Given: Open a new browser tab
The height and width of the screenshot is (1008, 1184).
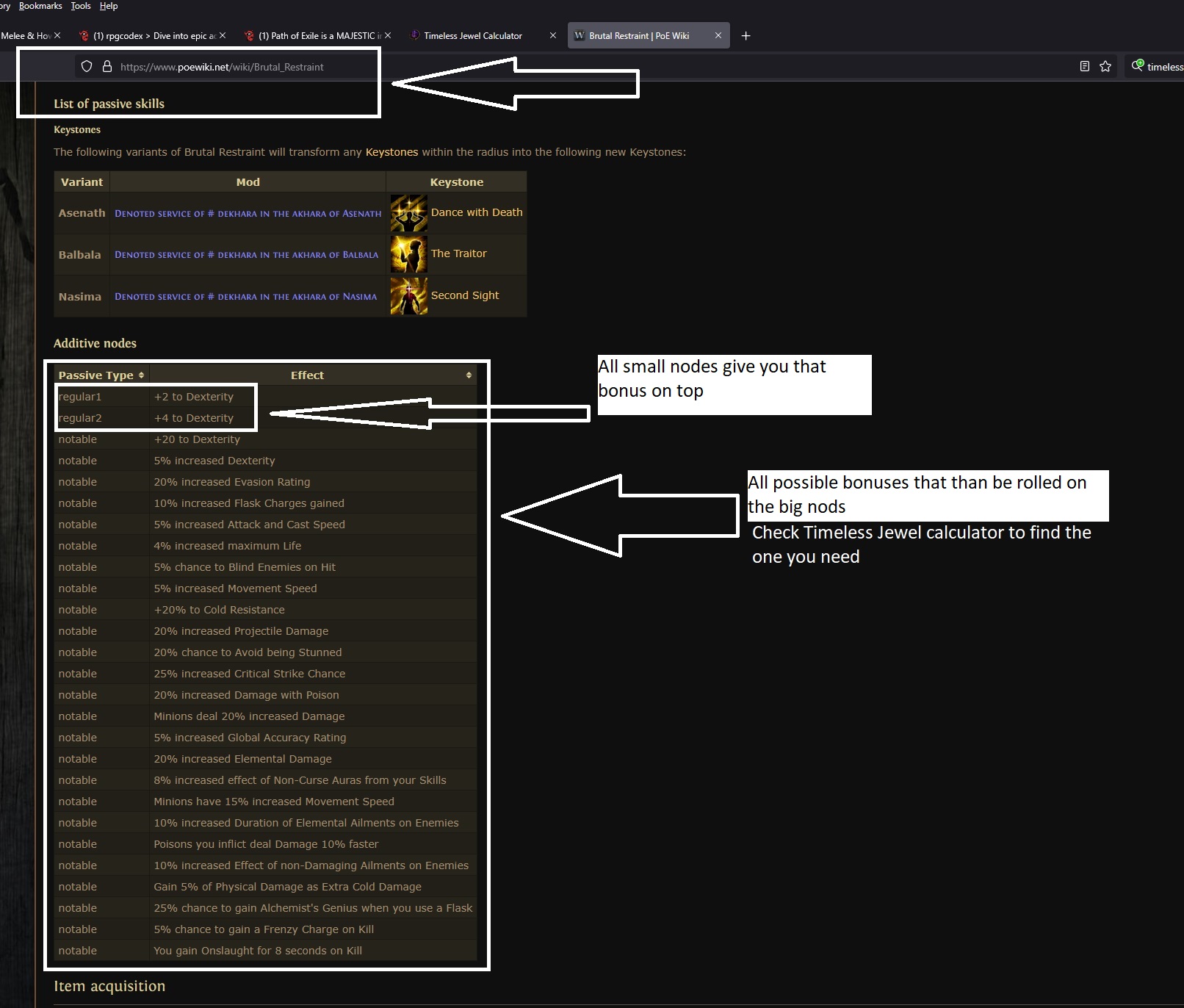Looking at the screenshot, I should (746, 35).
